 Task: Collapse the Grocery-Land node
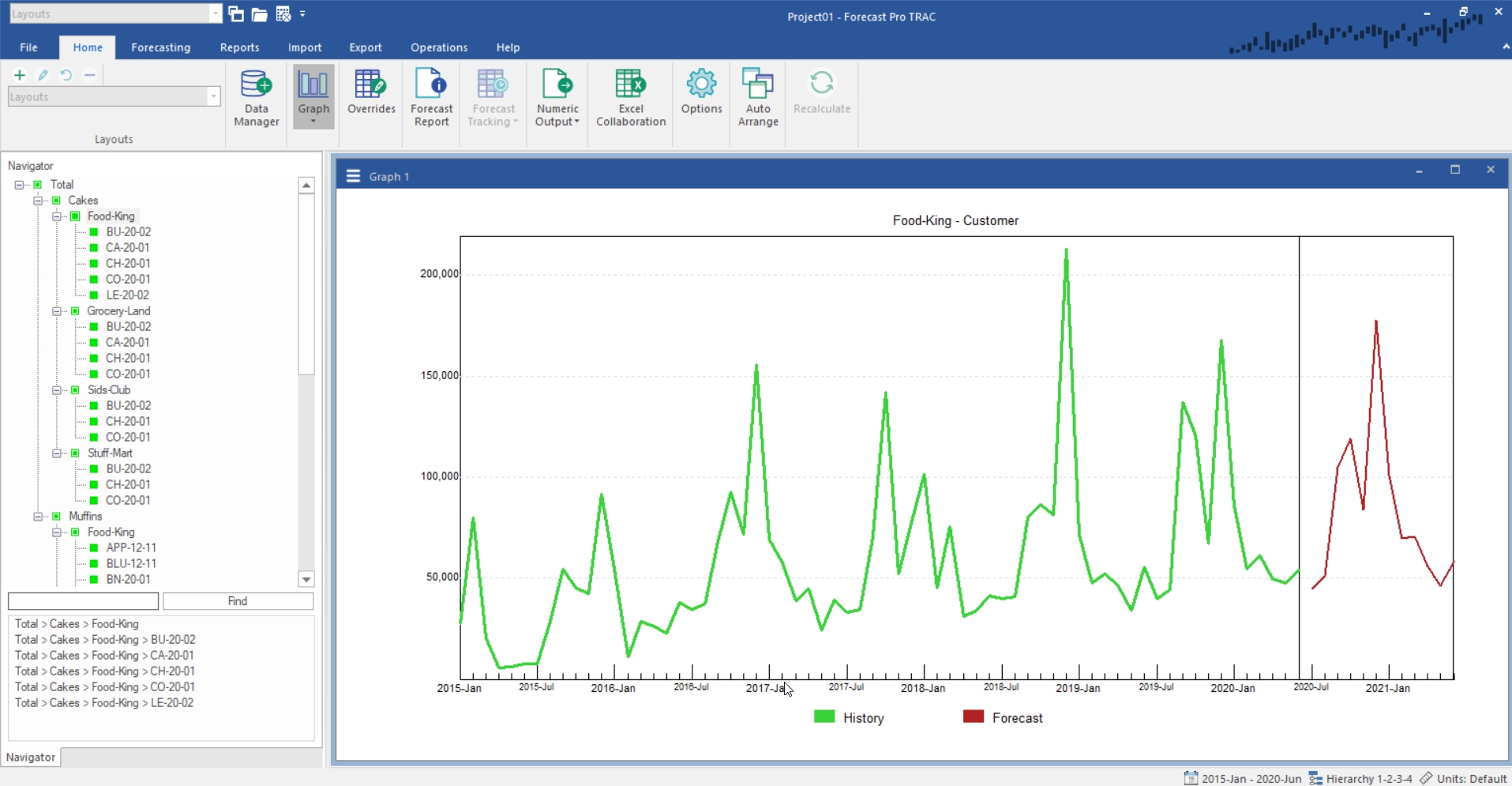[57, 311]
